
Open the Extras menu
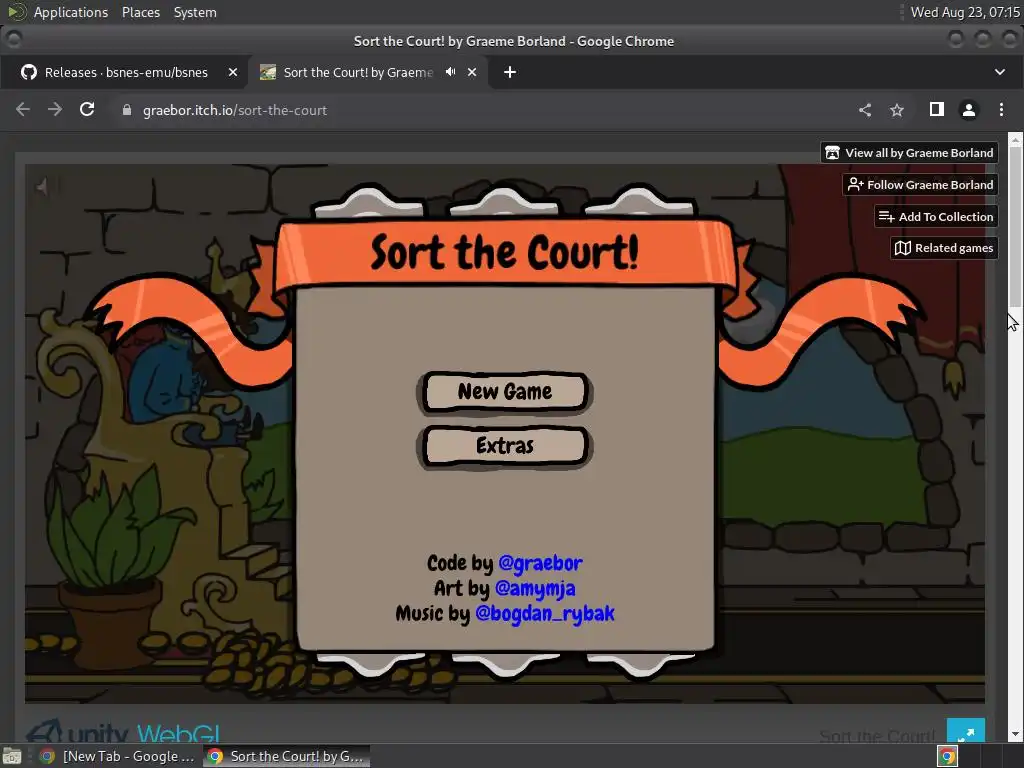coord(505,446)
